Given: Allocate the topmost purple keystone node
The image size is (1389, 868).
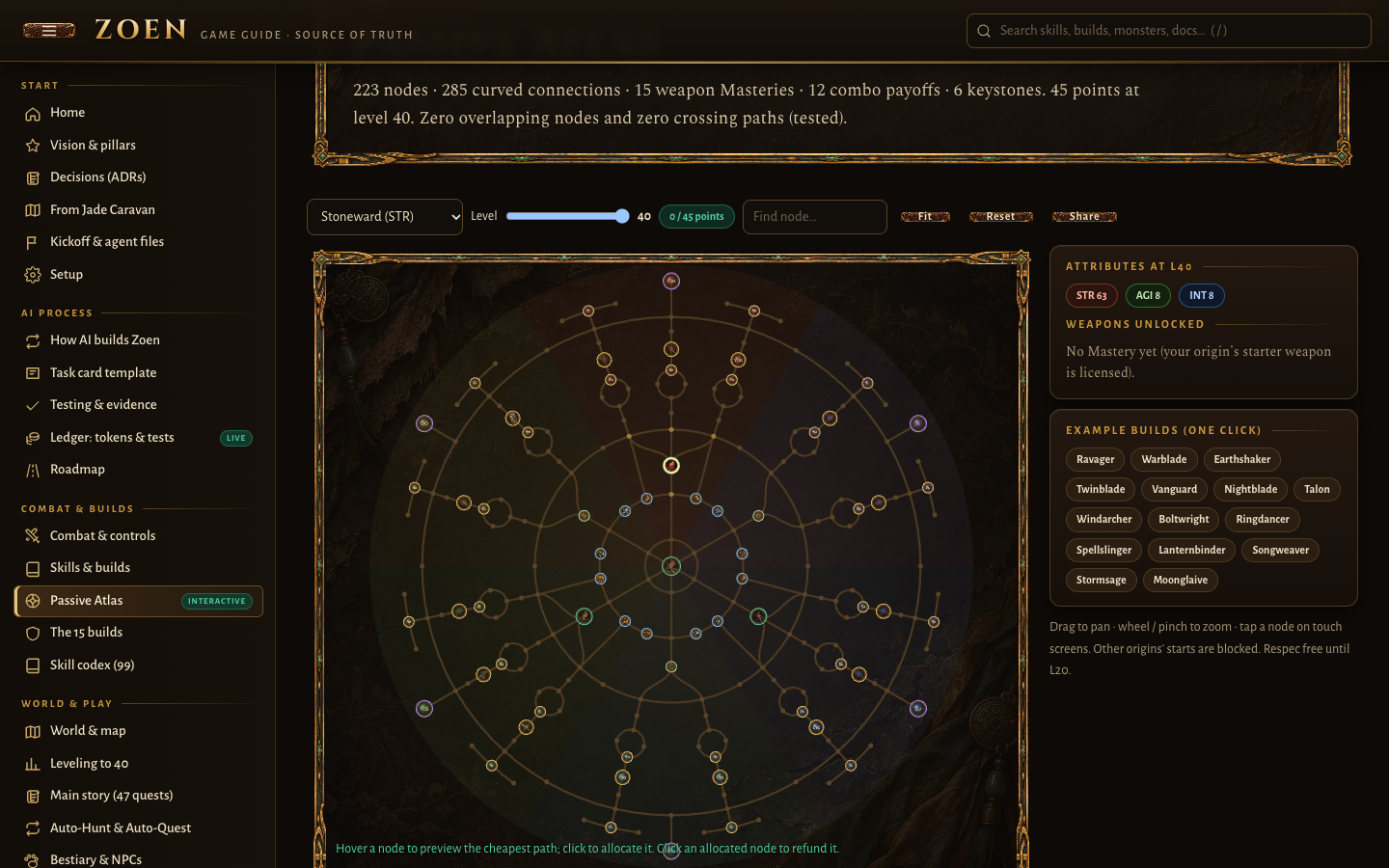Looking at the screenshot, I should [x=671, y=281].
